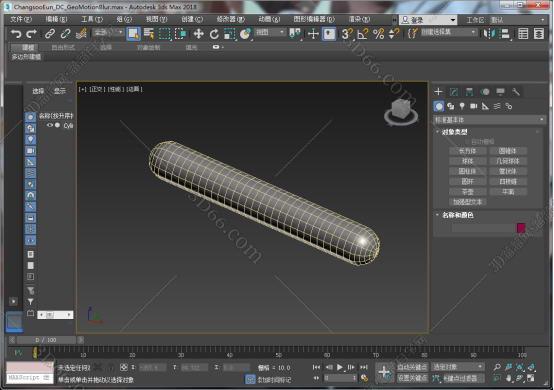Click the 长方体 box primitive button
Image resolution: width=554 pixels, height=390 pixels.
[467, 151]
